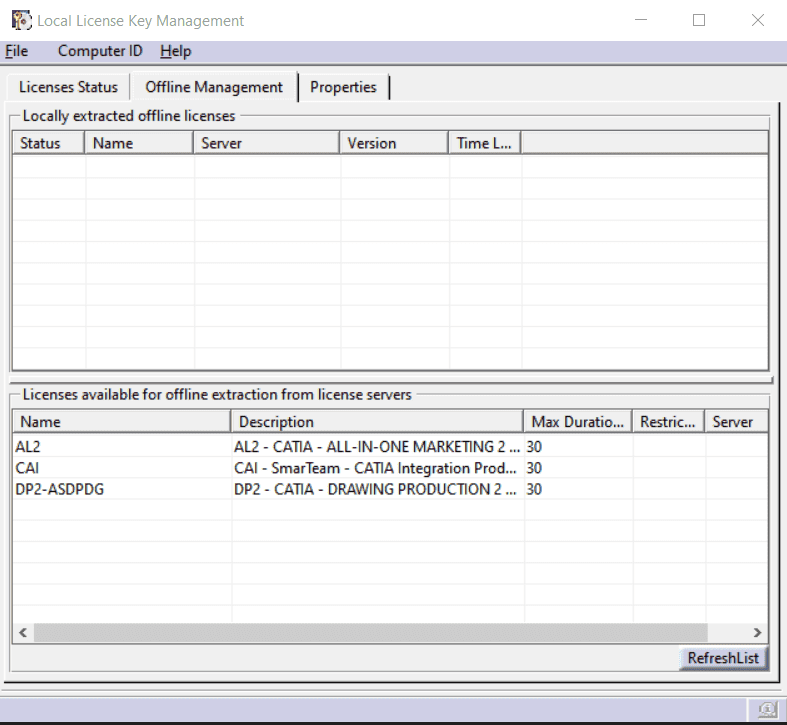Switch to the Licenses Status tab
The image size is (787, 725).
68,87
